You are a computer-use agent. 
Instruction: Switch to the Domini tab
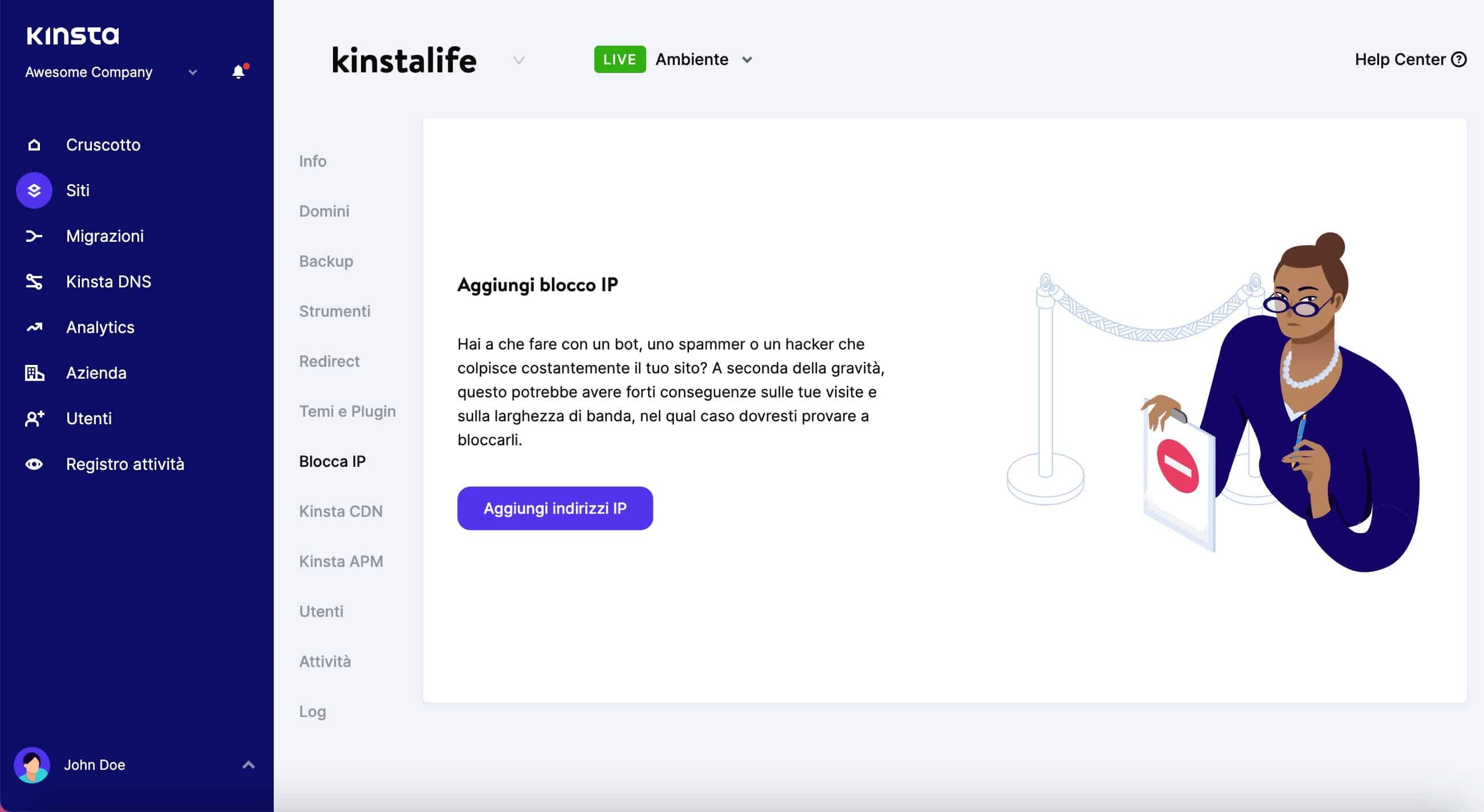pos(324,211)
